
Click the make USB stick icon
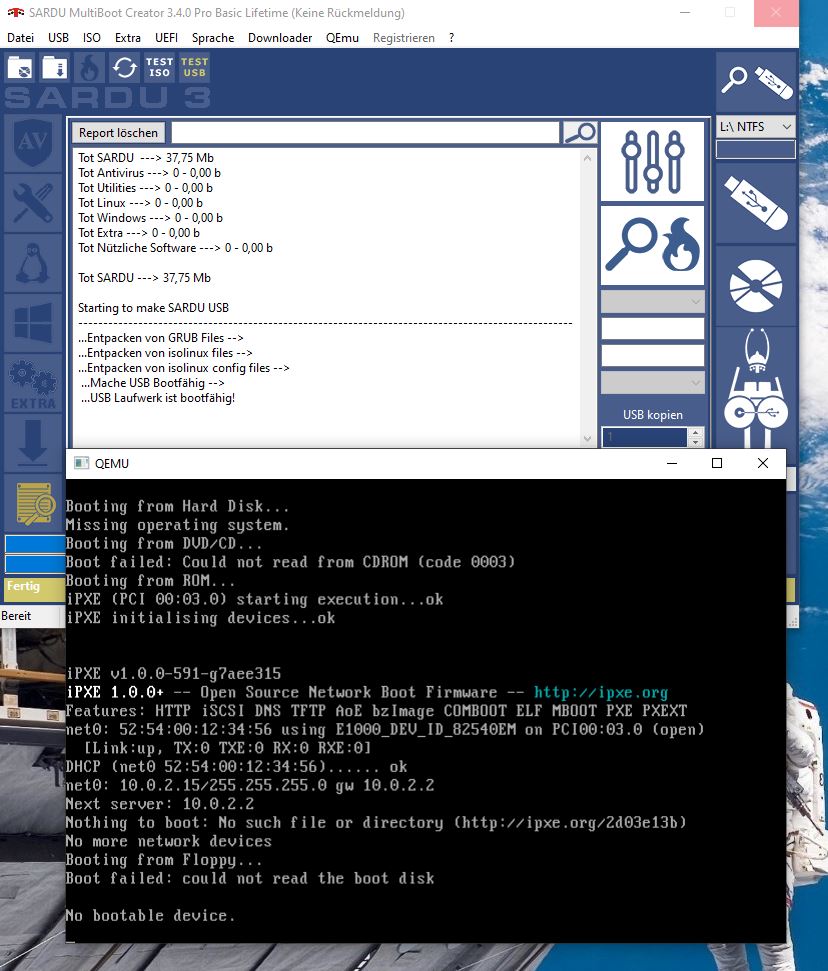click(x=756, y=203)
